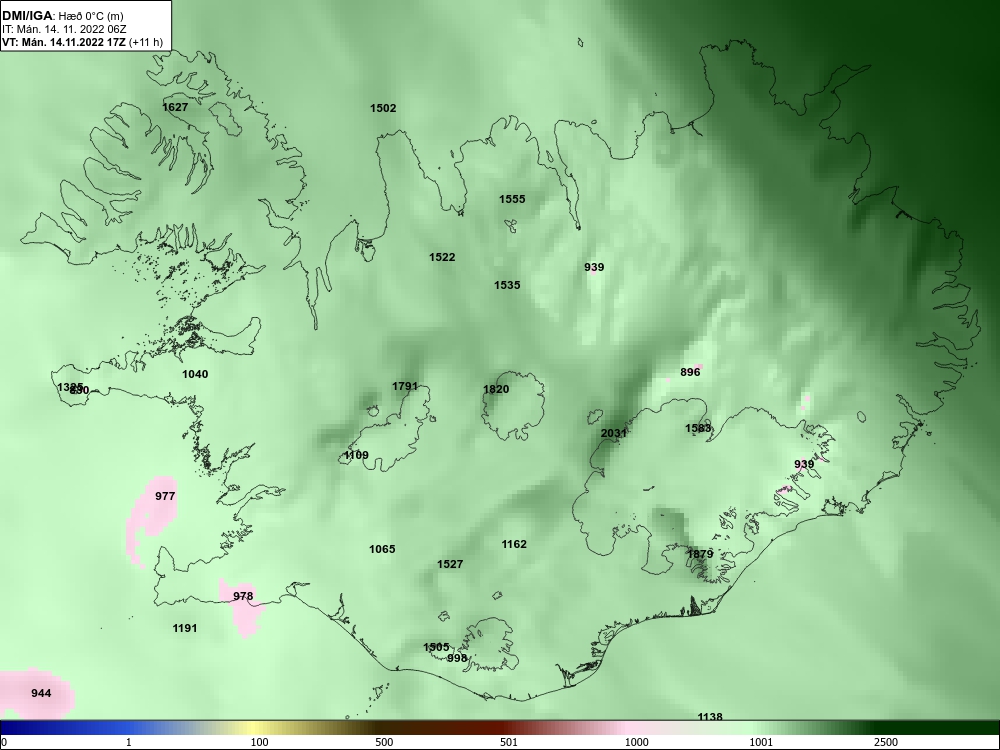Click the legend label 500

click(x=384, y=742)
